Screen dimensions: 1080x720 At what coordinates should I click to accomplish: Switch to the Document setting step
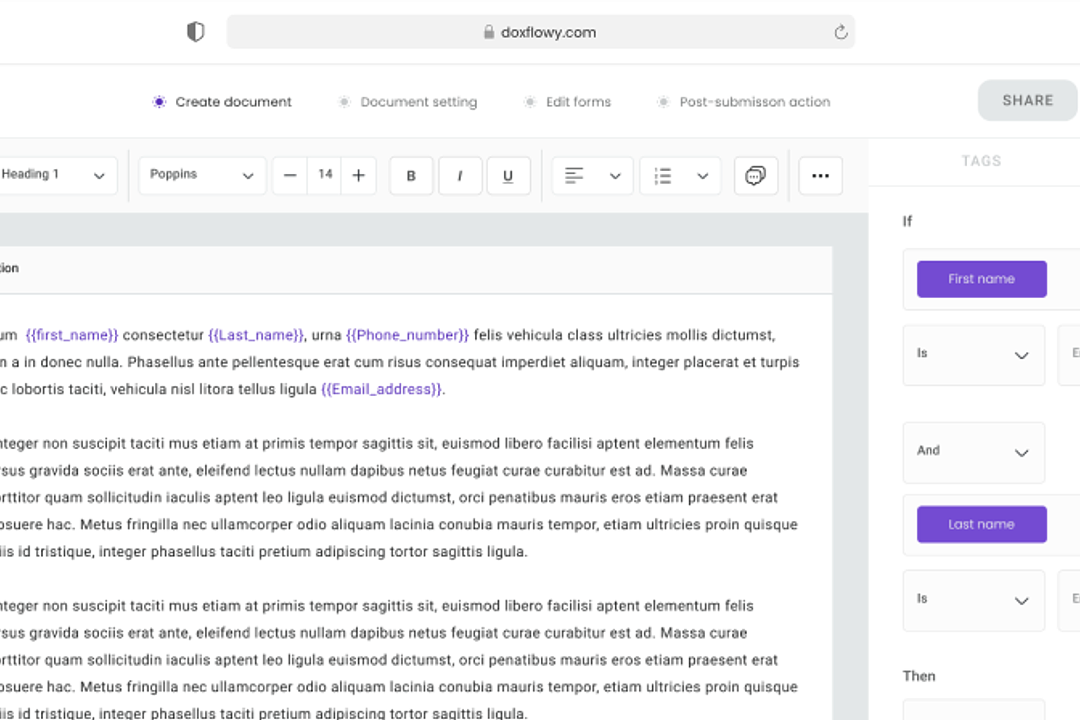pos(418,102)
